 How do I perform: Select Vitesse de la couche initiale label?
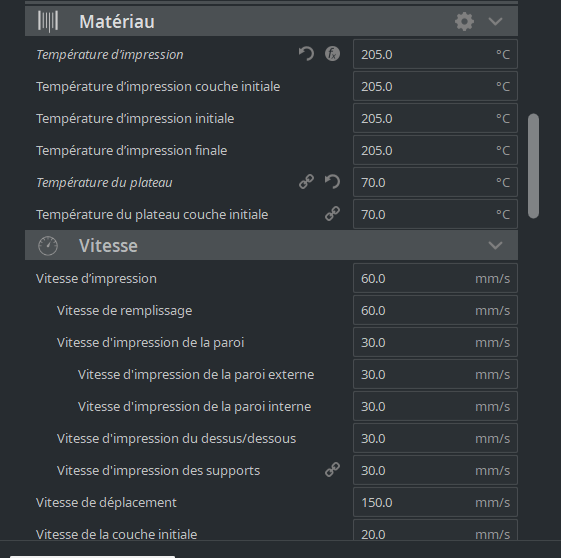click(x=117, y=534)
